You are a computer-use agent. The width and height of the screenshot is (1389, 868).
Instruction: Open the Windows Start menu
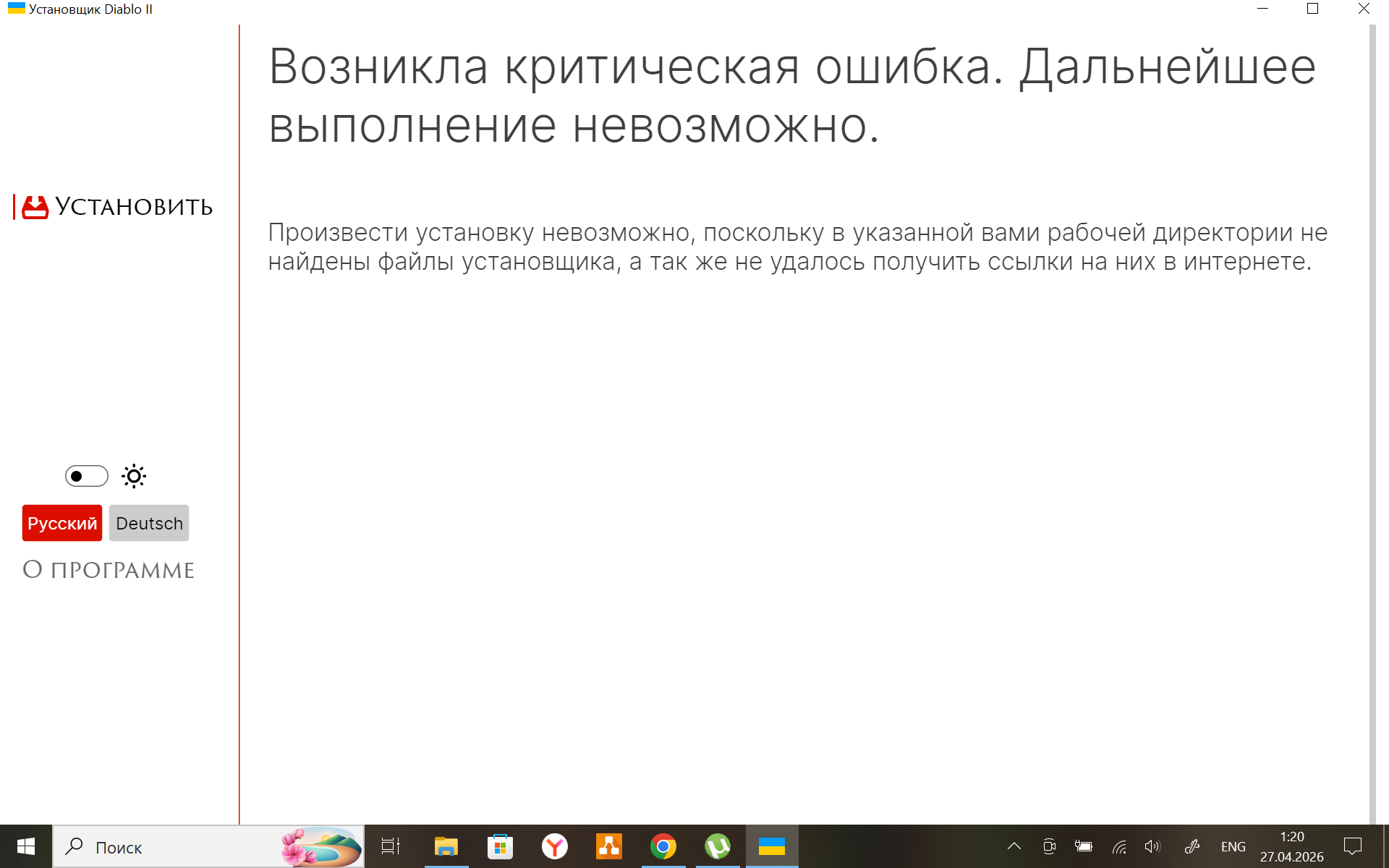(x=26, y=846)
